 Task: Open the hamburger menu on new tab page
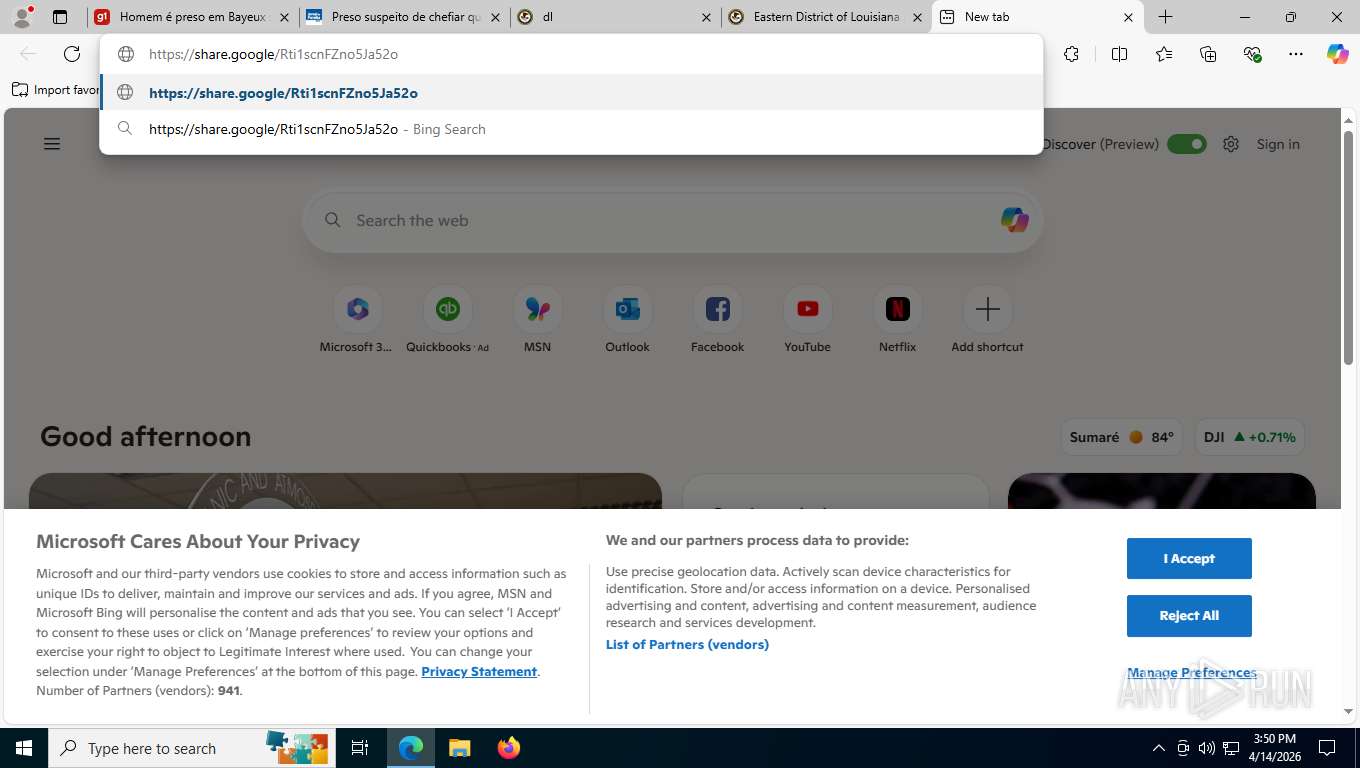click(x=52, y=144)
